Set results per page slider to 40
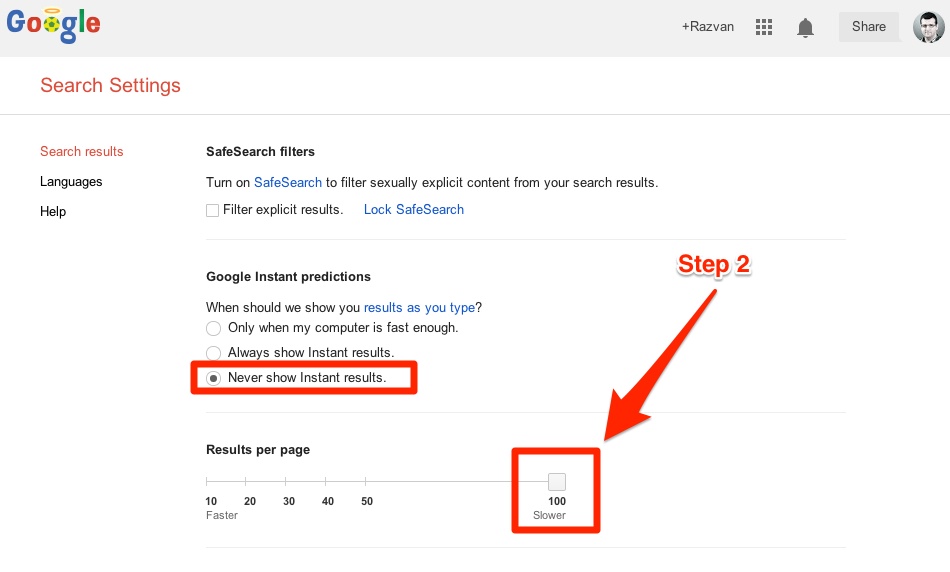Viewport: 950px width, 572px height. [325, 482]
